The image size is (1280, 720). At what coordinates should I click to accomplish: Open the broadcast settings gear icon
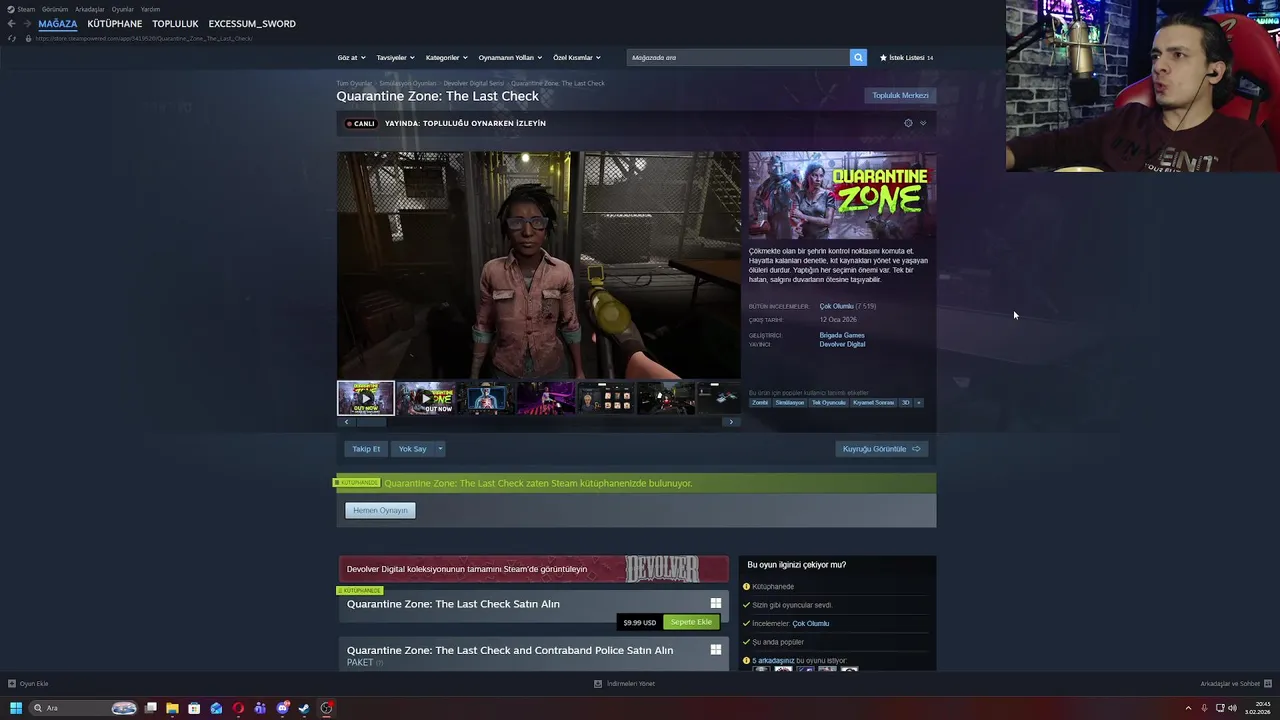(x=908, y=123)
